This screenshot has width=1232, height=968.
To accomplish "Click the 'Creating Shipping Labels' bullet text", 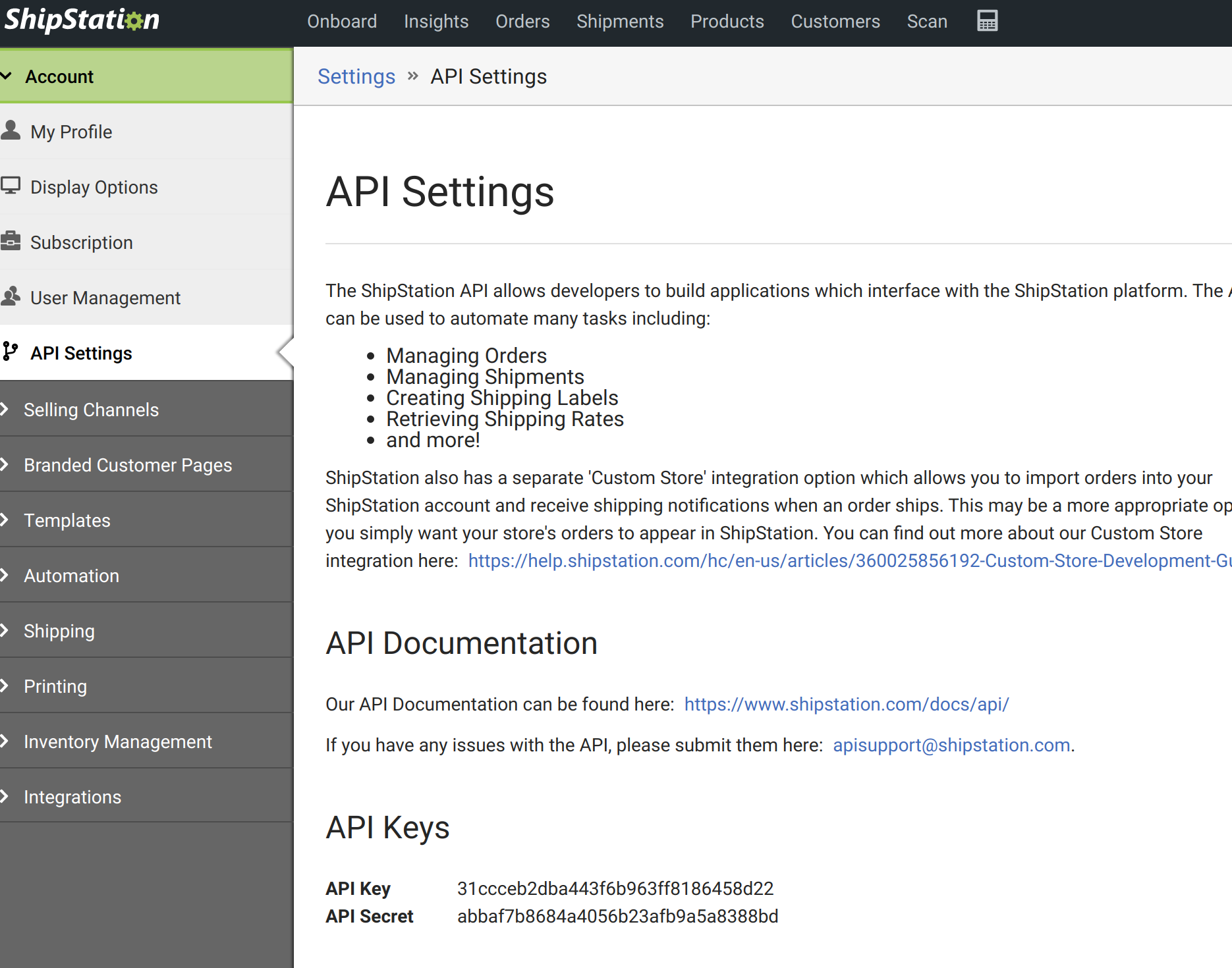I will 502,398.
